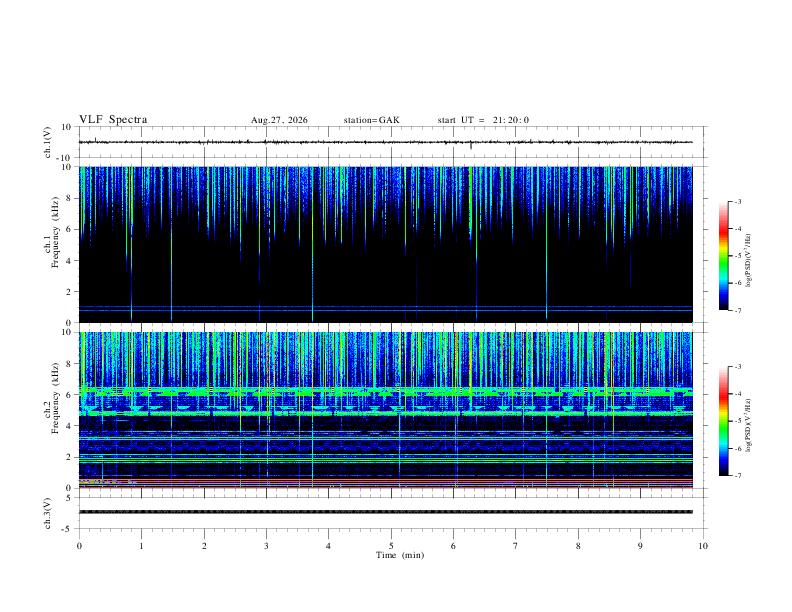Click the station=GAK label

click(x=371, y=120)
